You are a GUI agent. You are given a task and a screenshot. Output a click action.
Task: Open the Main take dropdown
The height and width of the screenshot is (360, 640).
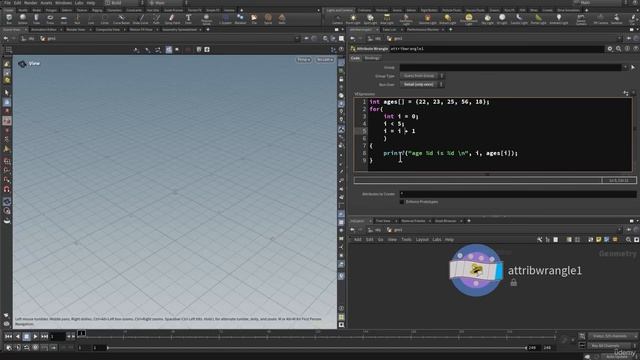pyautogui.click(x=601, y=2)
